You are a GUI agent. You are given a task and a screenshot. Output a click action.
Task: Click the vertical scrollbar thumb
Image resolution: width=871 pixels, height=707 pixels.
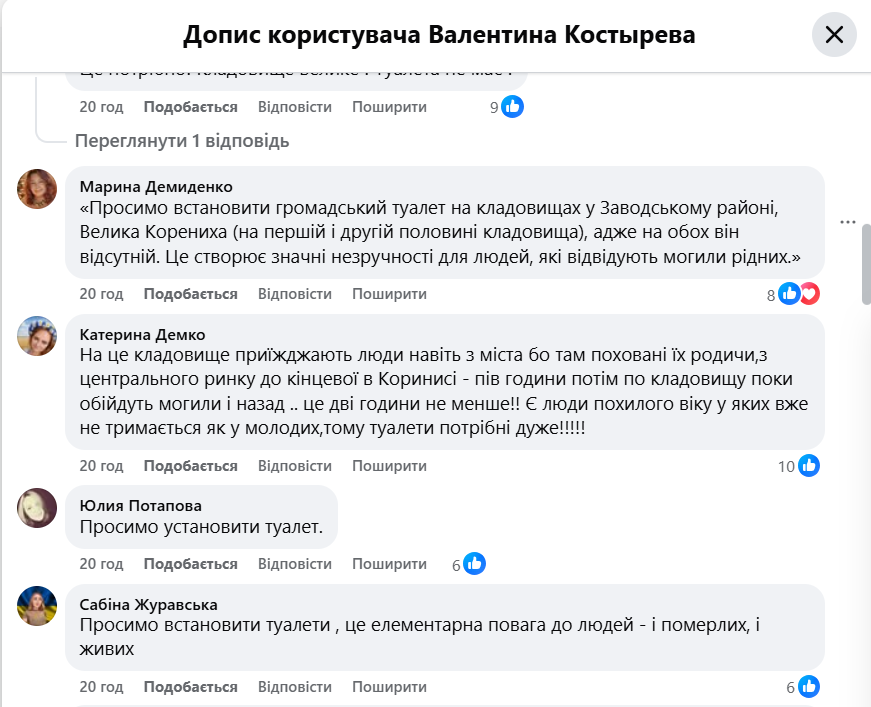pyautogui.click(x=866, y=263)
